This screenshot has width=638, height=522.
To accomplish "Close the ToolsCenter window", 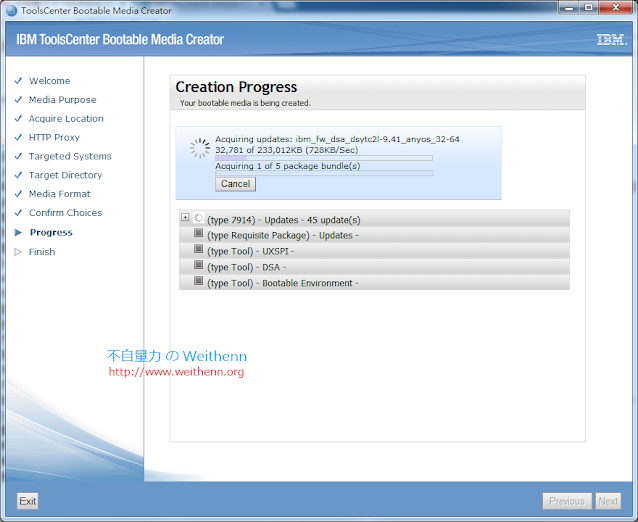I will tap(616, 7).
